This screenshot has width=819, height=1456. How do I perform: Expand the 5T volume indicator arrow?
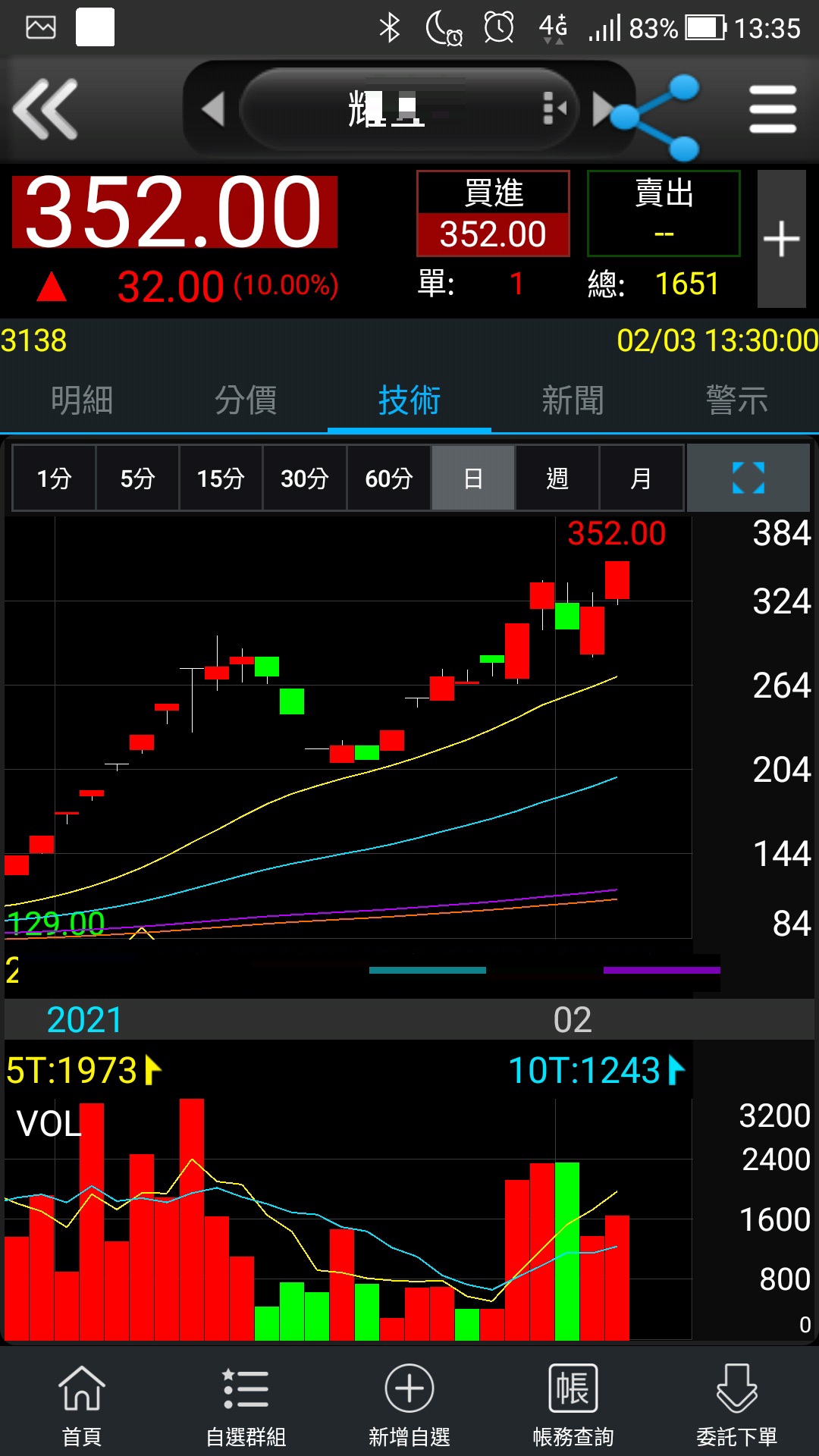[x=152, y=1070]
